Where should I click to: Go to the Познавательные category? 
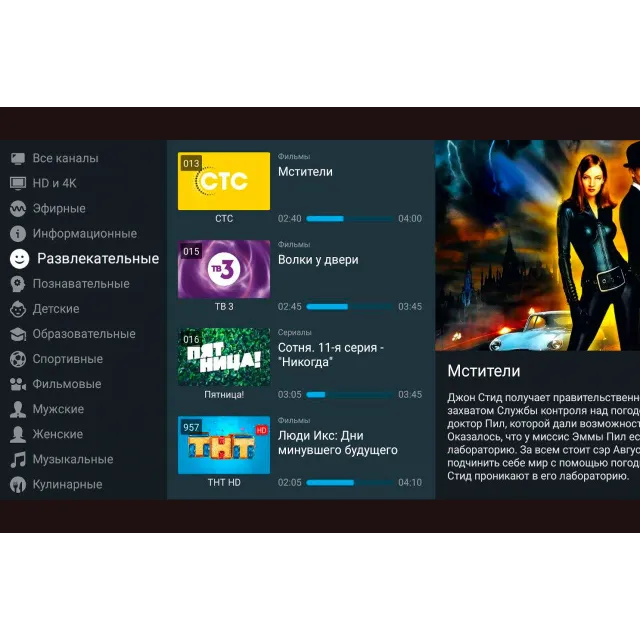83,284
